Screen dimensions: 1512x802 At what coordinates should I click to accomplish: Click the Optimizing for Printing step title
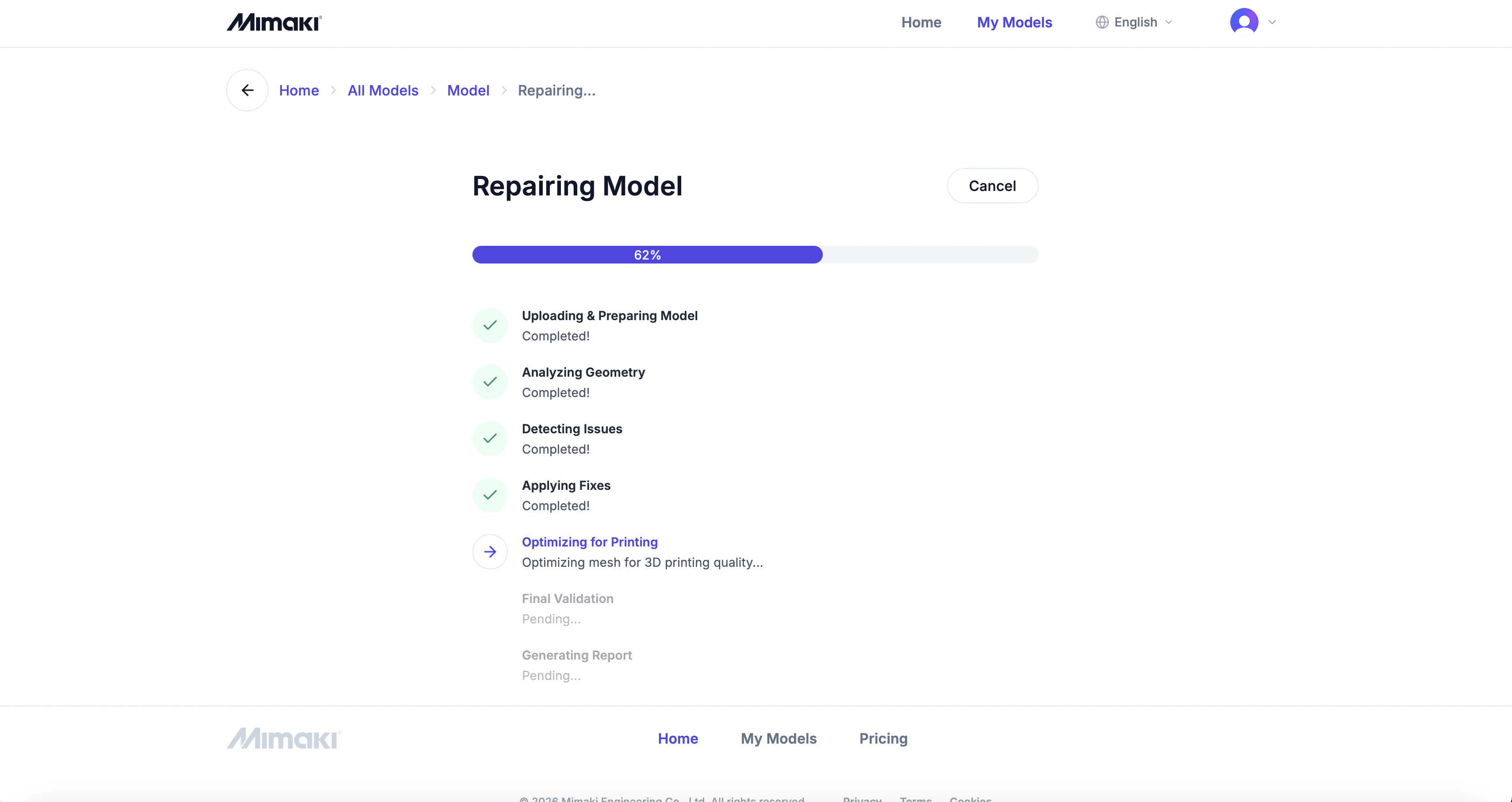pyautogui.click(x=589, y=542)
